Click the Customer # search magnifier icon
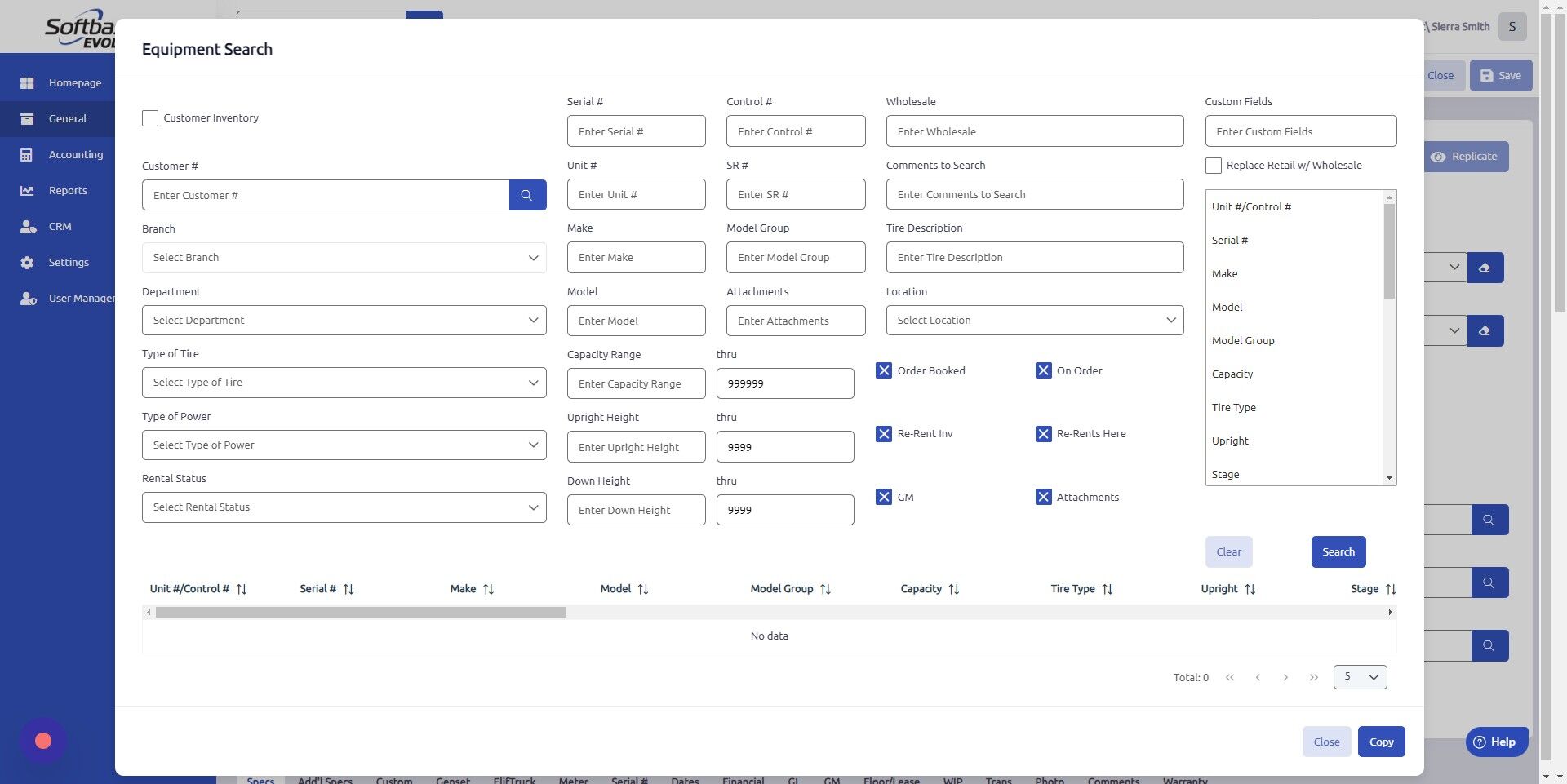The height and width of the screenshot is (784, 1567). [527, 195]
